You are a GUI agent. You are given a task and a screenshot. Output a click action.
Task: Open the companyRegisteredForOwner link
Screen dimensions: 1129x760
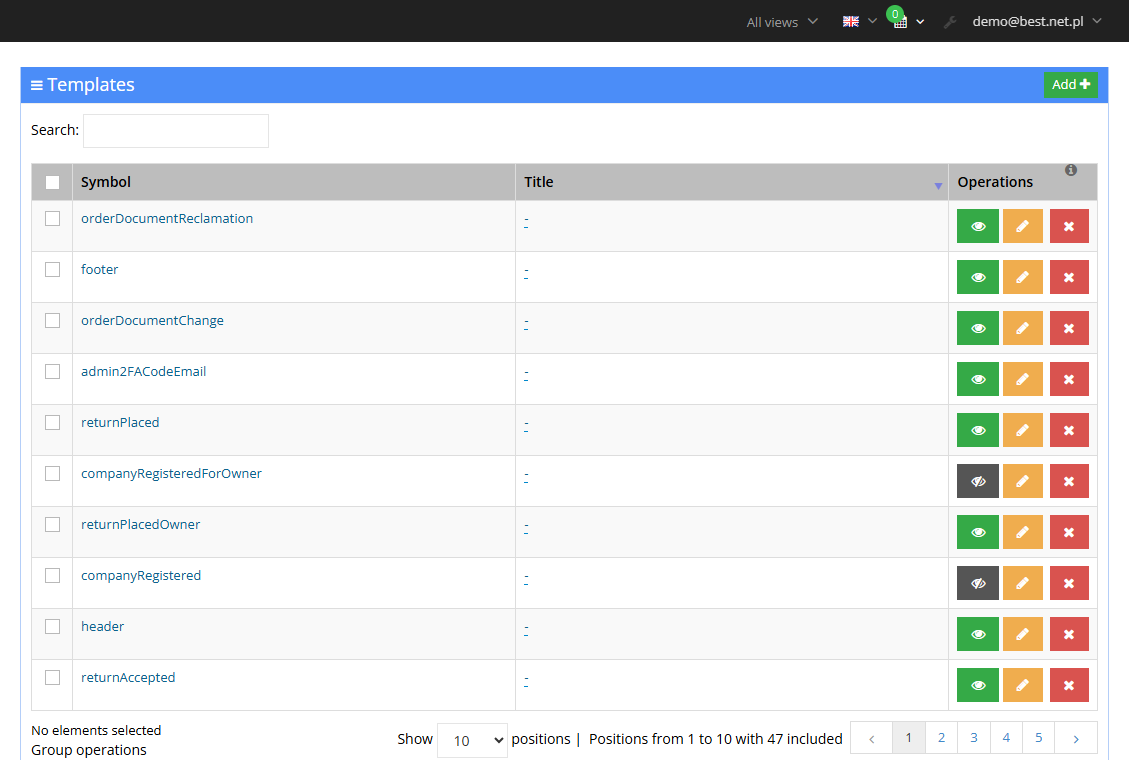click(x=171, y=474)
